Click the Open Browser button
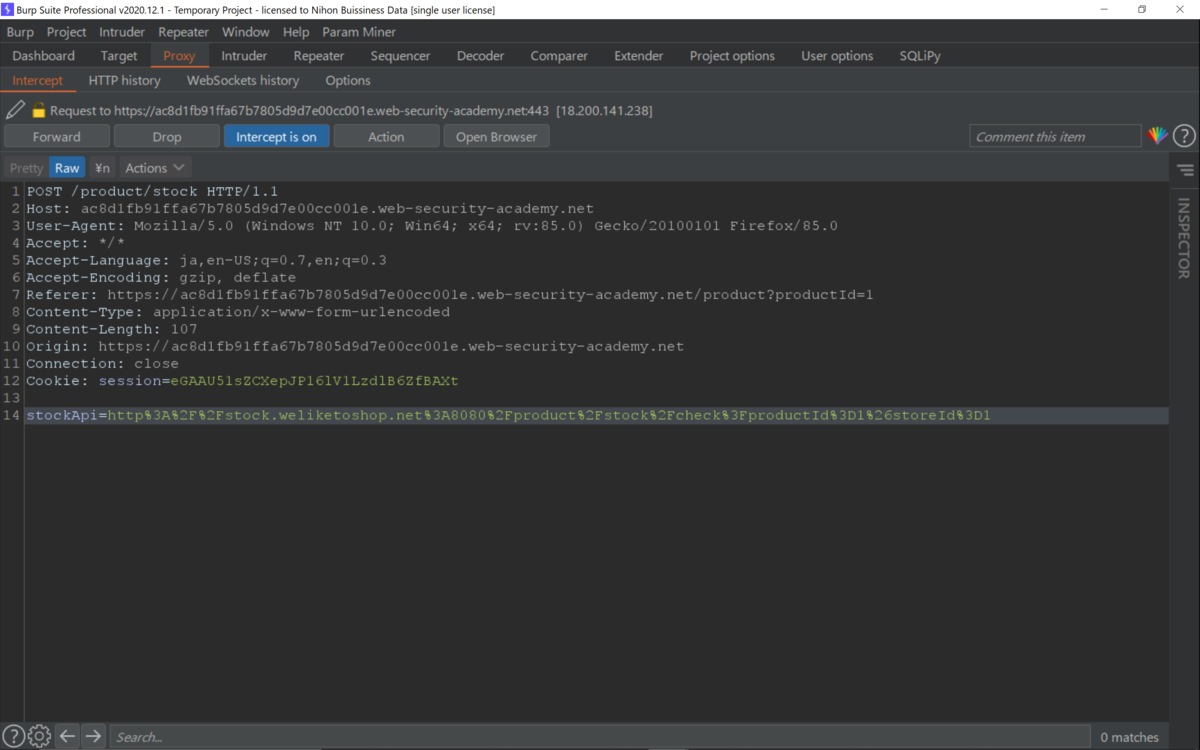Image resolution: width=1200 pixels, height=750 pixels. tap(496, 137)
